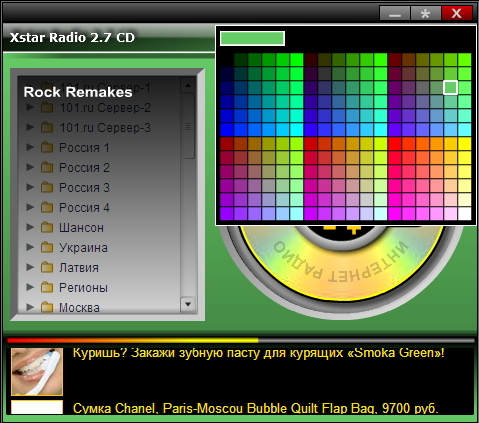
Task: Pick the pure yellow palette swatch
Action: coord(465,144)
